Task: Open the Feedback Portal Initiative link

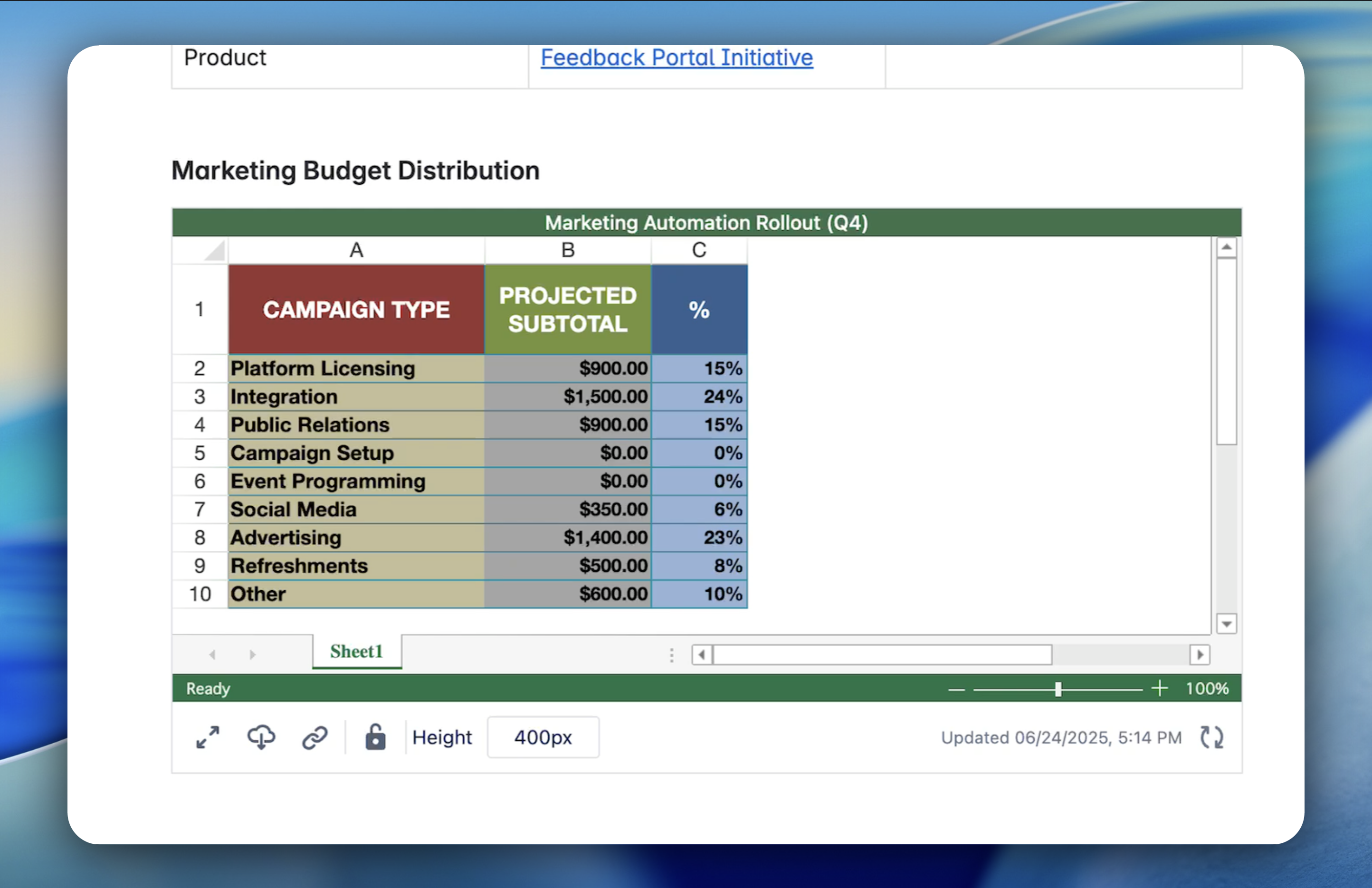Action: pos(676,57)
